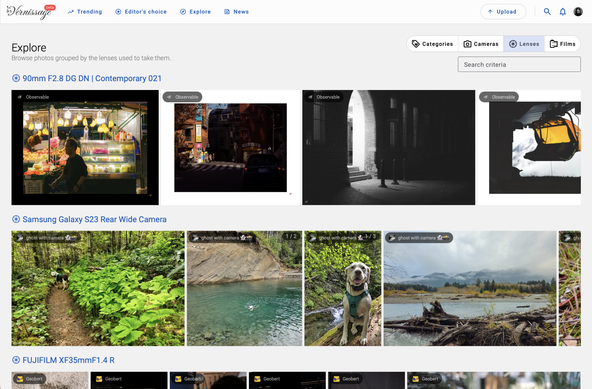The image size is (592, 389).
Task: Click Observable tag on dark street photo
Action: tap(182, 97)
